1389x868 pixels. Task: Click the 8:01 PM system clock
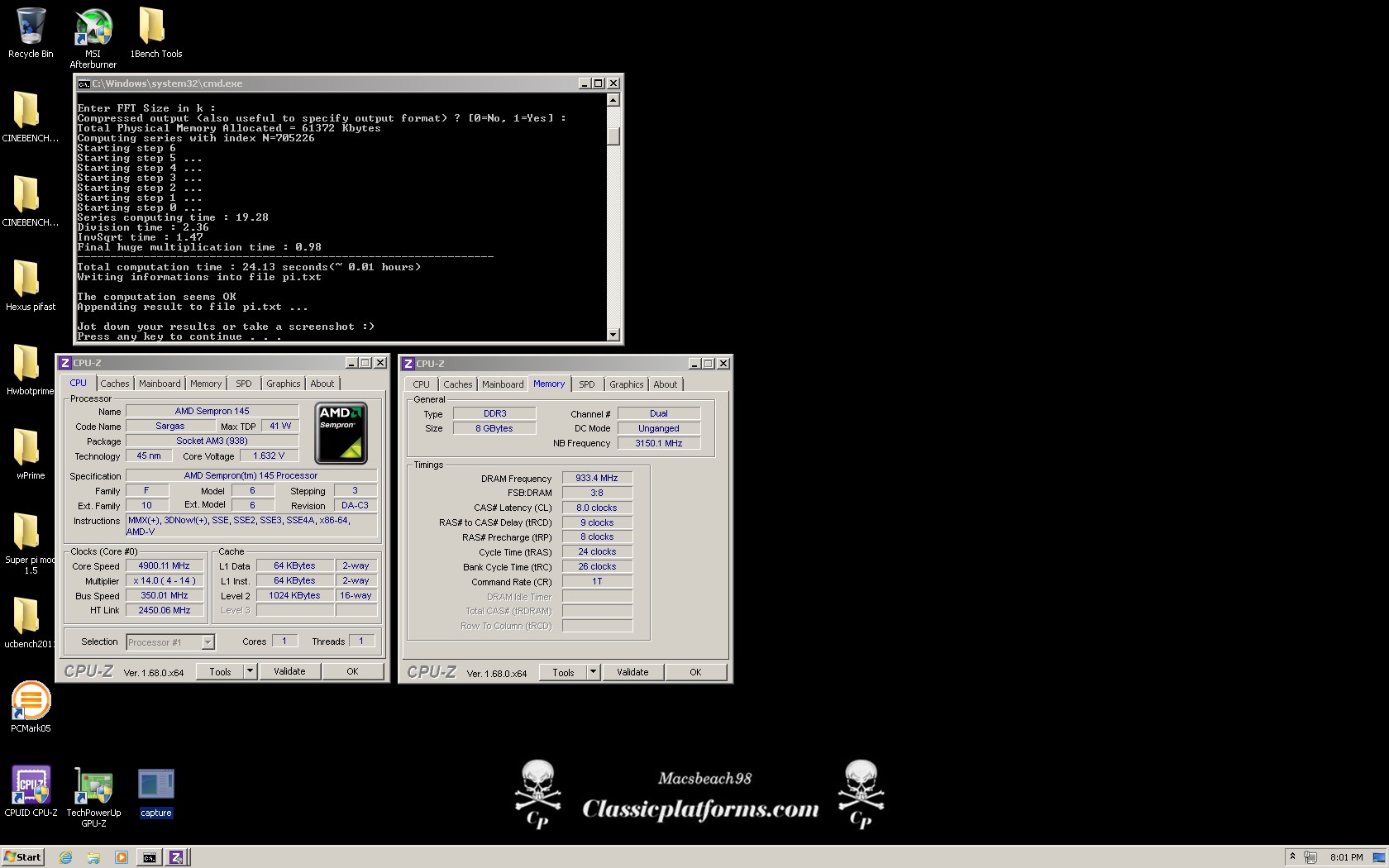coord(1346,857)
